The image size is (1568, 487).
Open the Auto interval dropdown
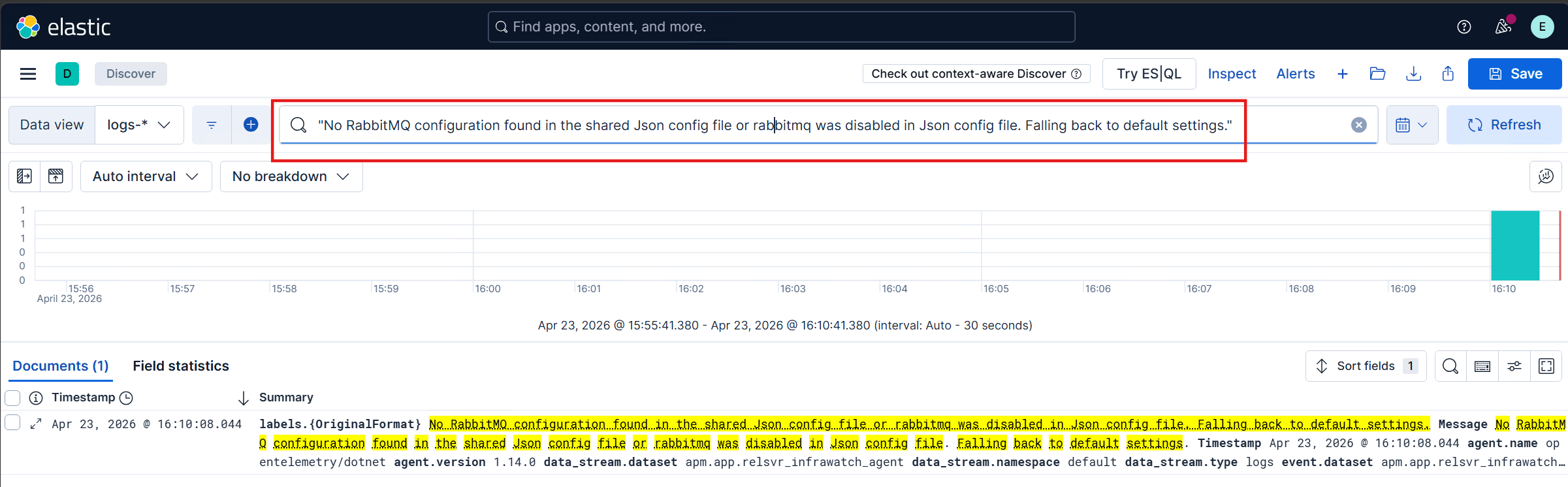tap(146, 176)
